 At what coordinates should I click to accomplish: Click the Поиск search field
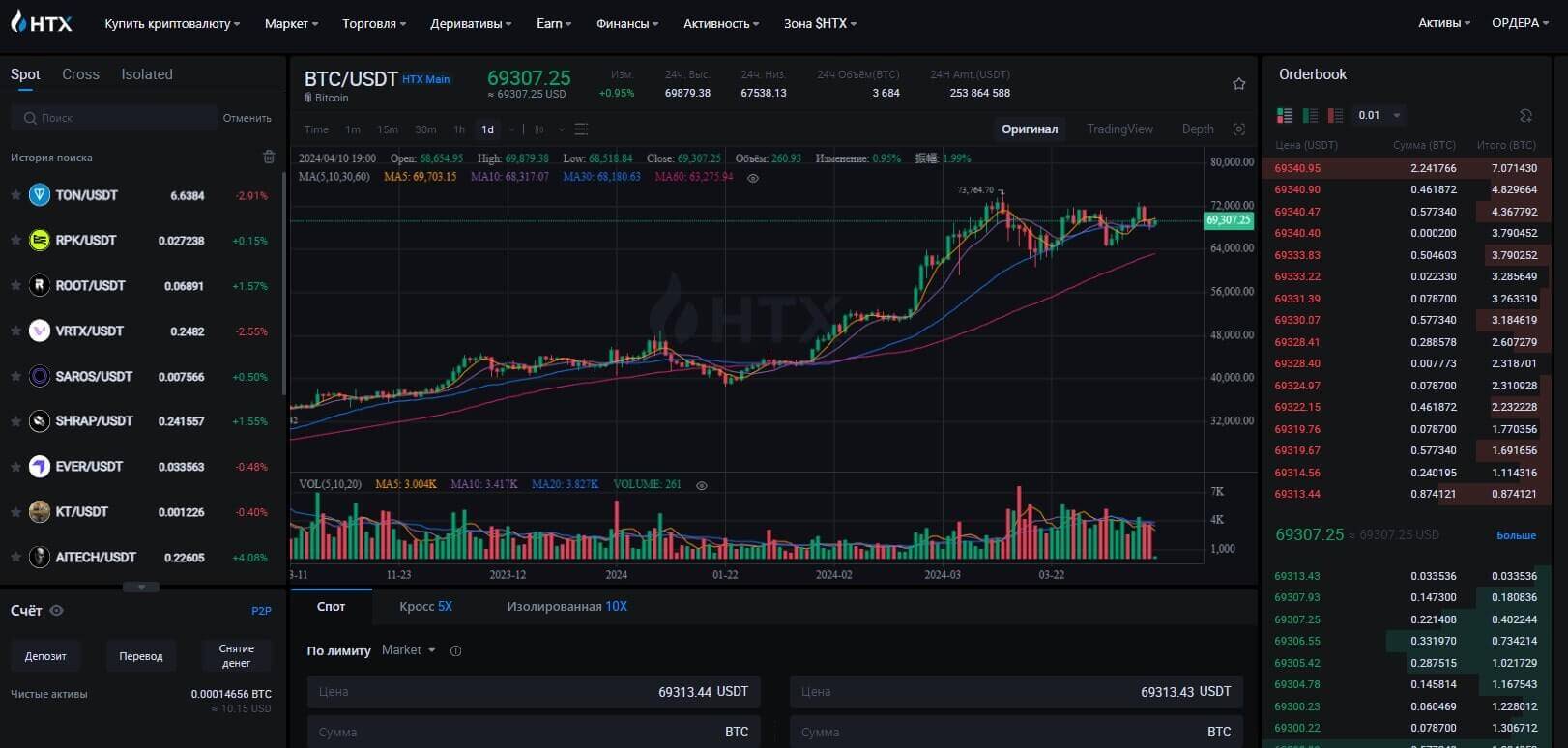click(116, 118)
